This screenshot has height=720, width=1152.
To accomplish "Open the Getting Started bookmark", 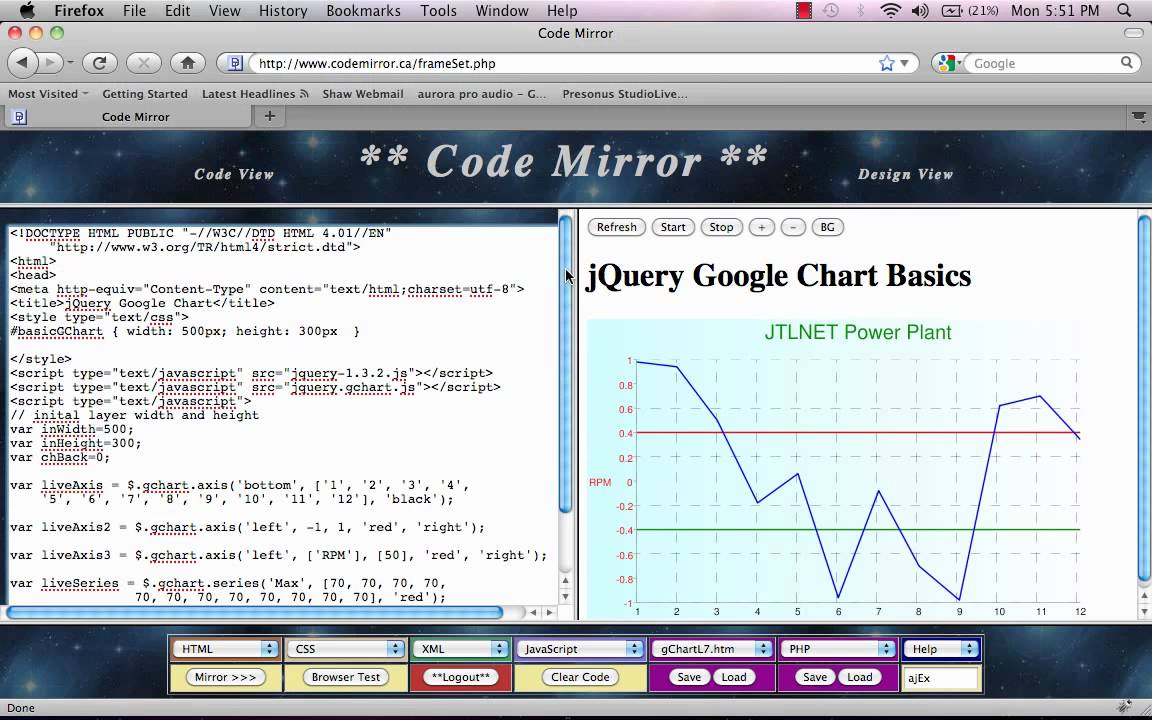I will click(145, 93).
